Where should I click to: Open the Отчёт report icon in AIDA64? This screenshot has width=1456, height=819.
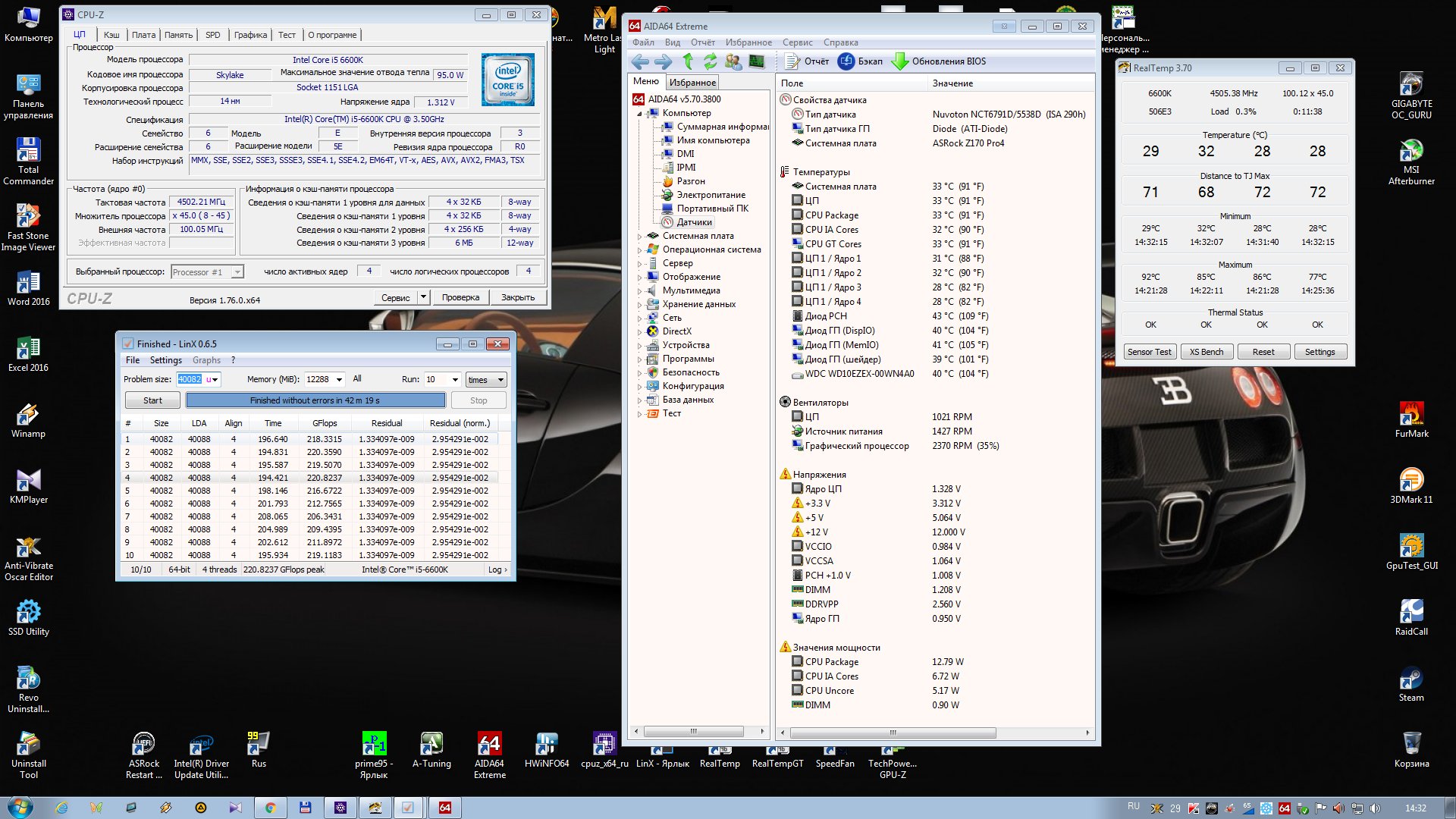[792, 61]
